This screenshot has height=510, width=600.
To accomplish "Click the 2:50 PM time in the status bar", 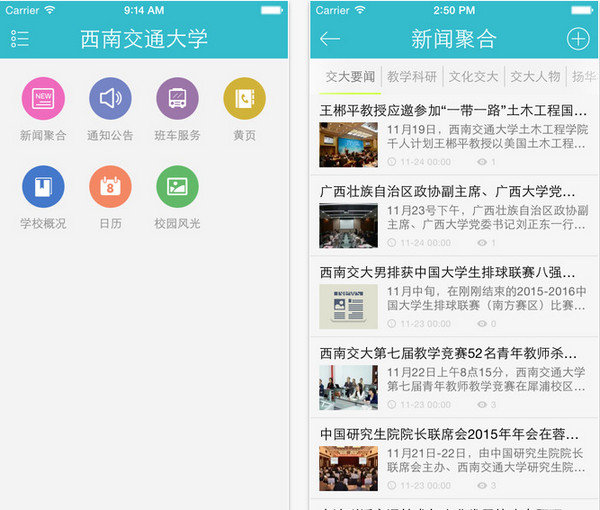I will pyautogui.click(x=454, y=10).
